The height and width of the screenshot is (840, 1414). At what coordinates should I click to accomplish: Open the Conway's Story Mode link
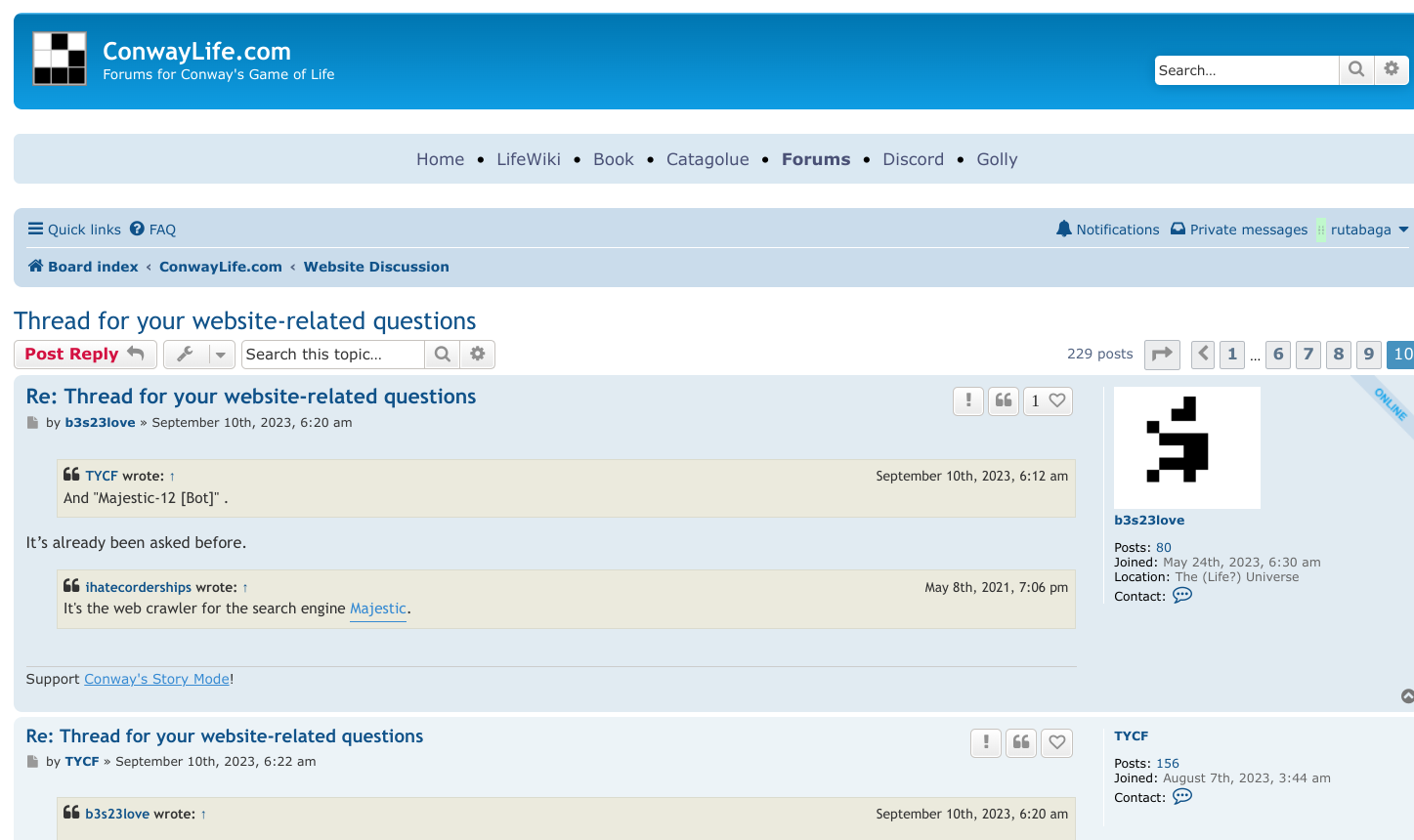(156, 679)
